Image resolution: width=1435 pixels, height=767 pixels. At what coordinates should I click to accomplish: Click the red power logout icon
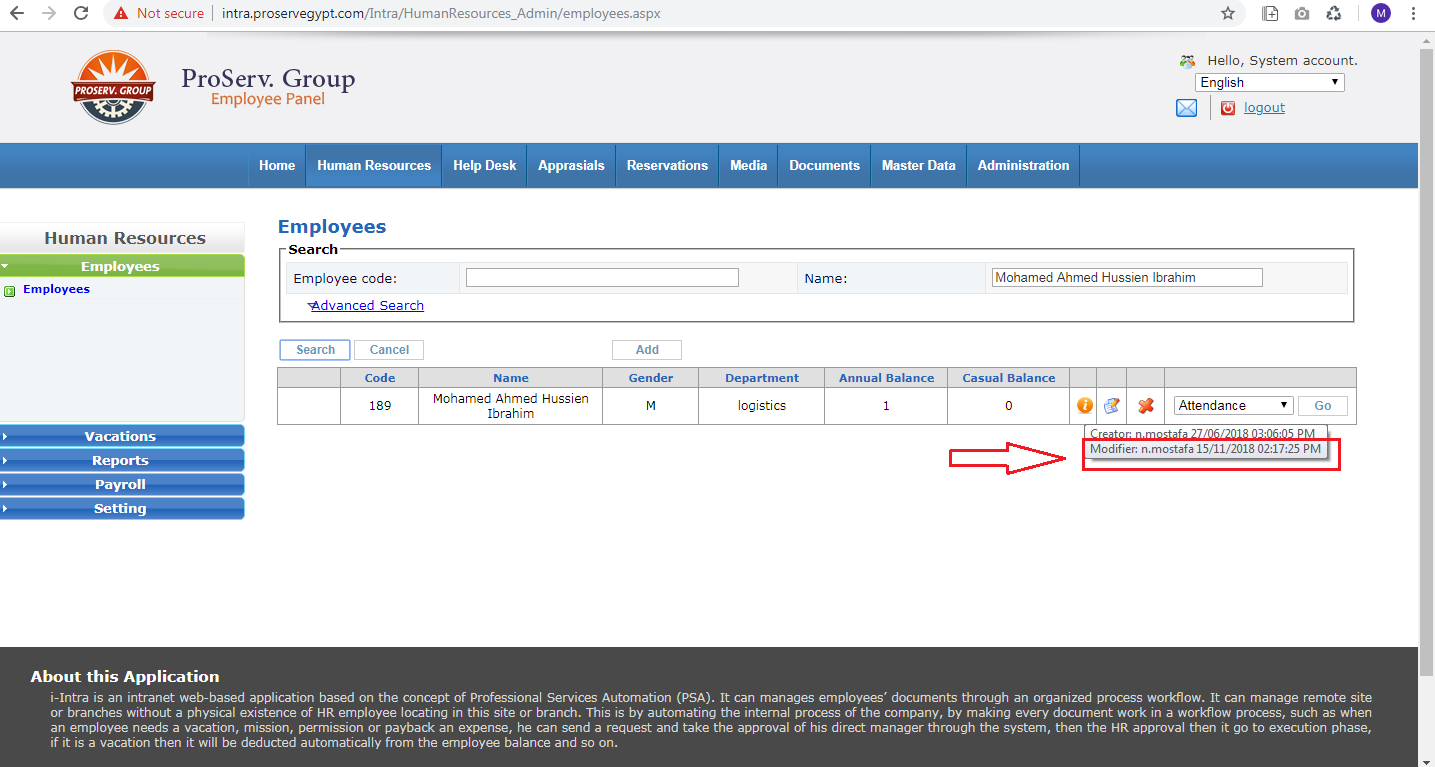click(x=1228, y=108)
